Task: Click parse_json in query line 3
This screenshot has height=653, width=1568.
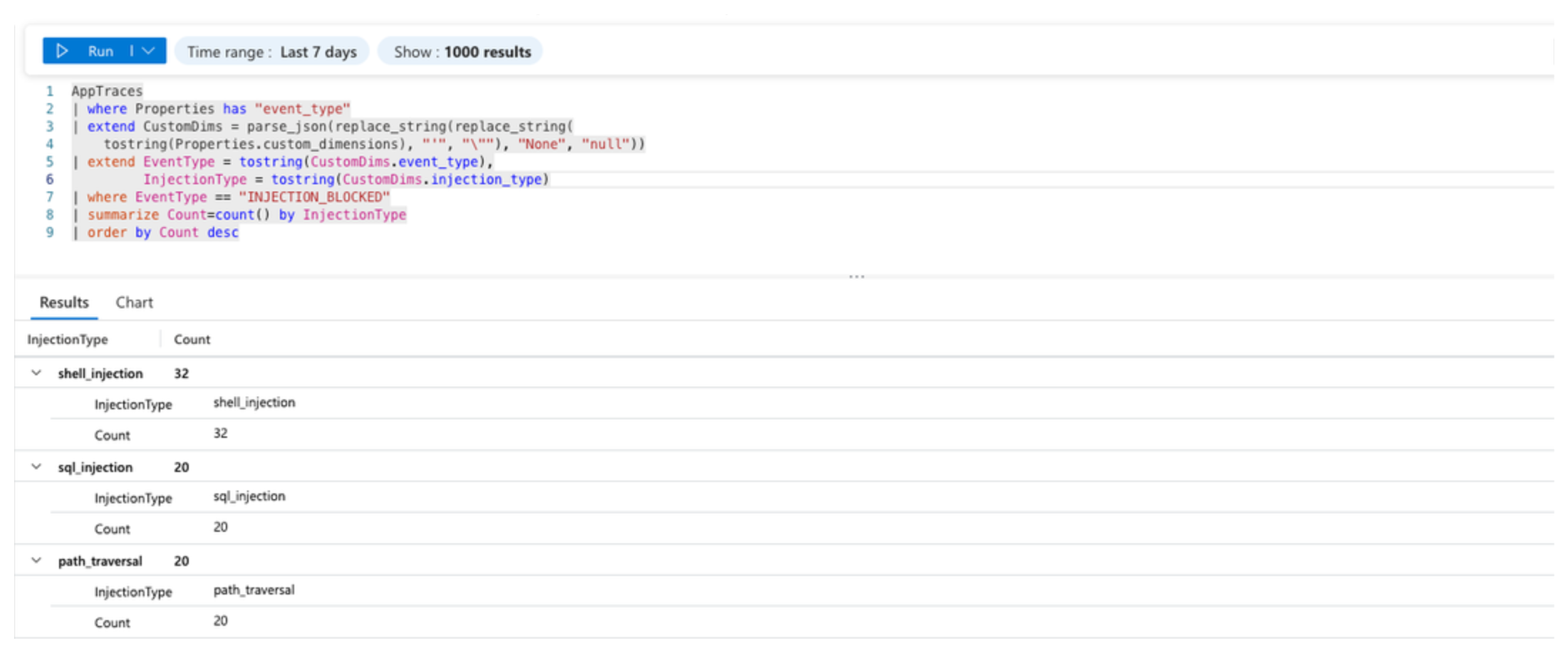Action: point(286,127)
